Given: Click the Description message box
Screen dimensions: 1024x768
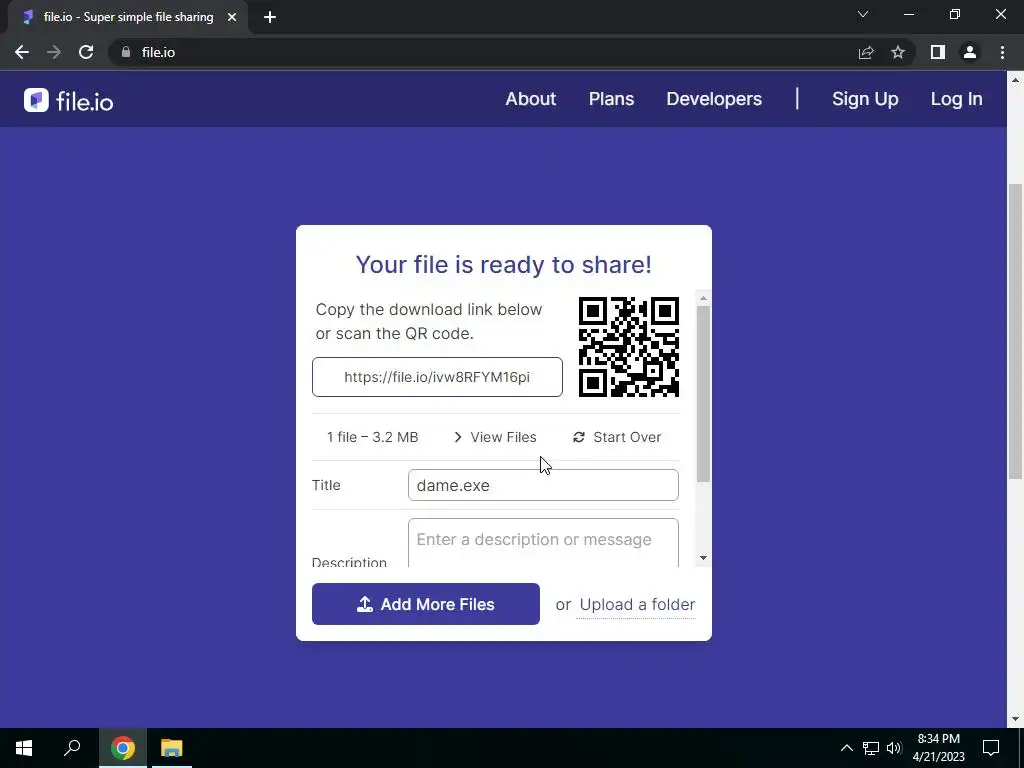Looking at the screenshot, I should [543, 542].
